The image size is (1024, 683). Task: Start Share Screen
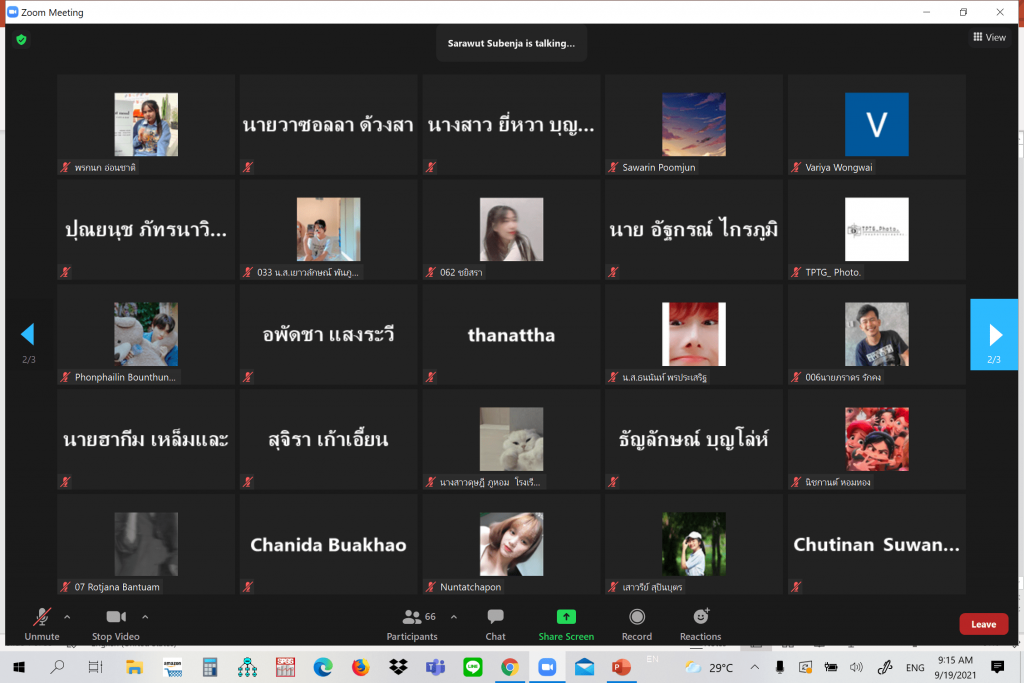[x=566, y=623]
